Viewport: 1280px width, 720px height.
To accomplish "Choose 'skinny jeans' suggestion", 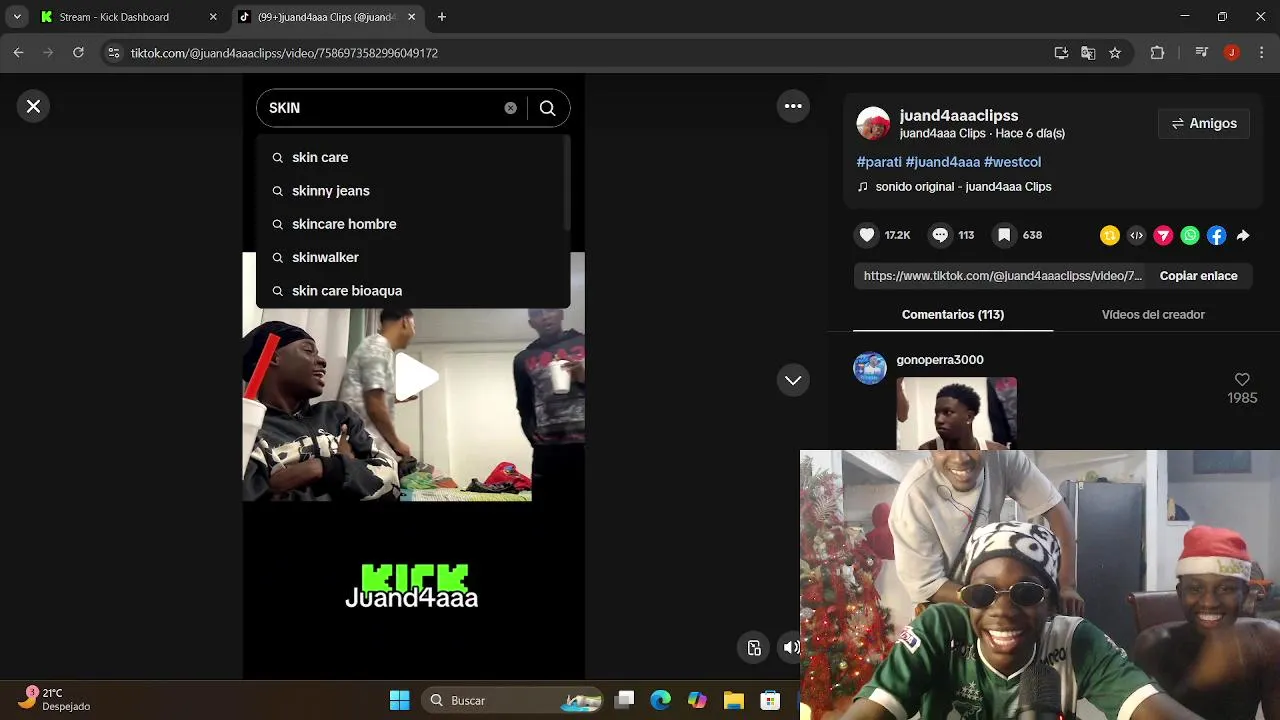I will tap(412, 191).
